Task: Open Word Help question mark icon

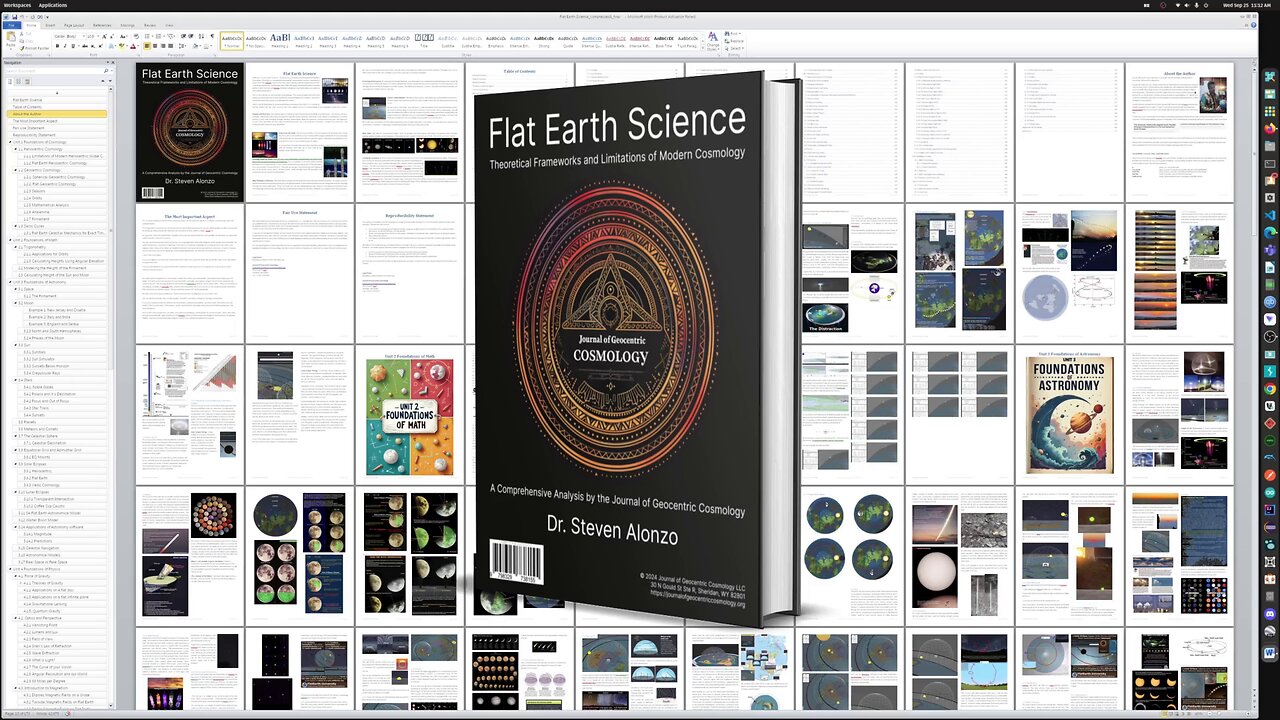Action: coord(1253,25)
